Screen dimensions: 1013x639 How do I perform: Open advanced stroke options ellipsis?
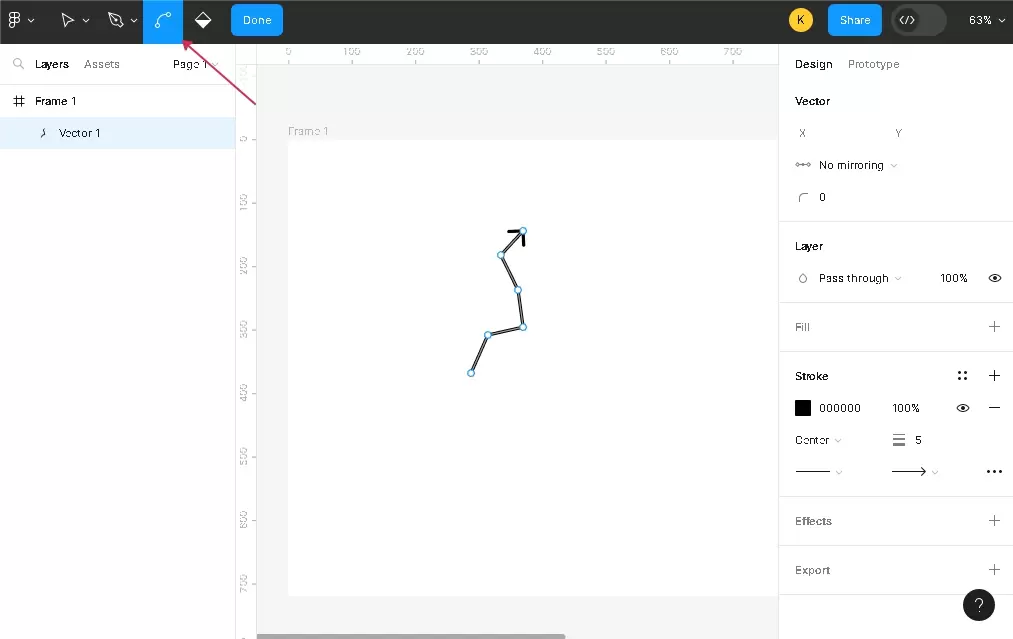pos(994,471)
